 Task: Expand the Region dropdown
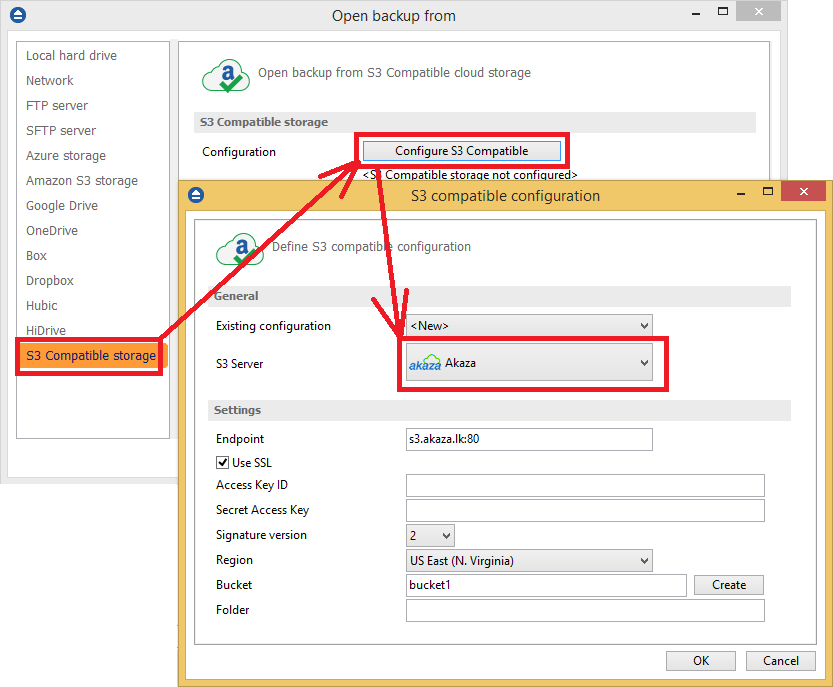tap(529, 561)
